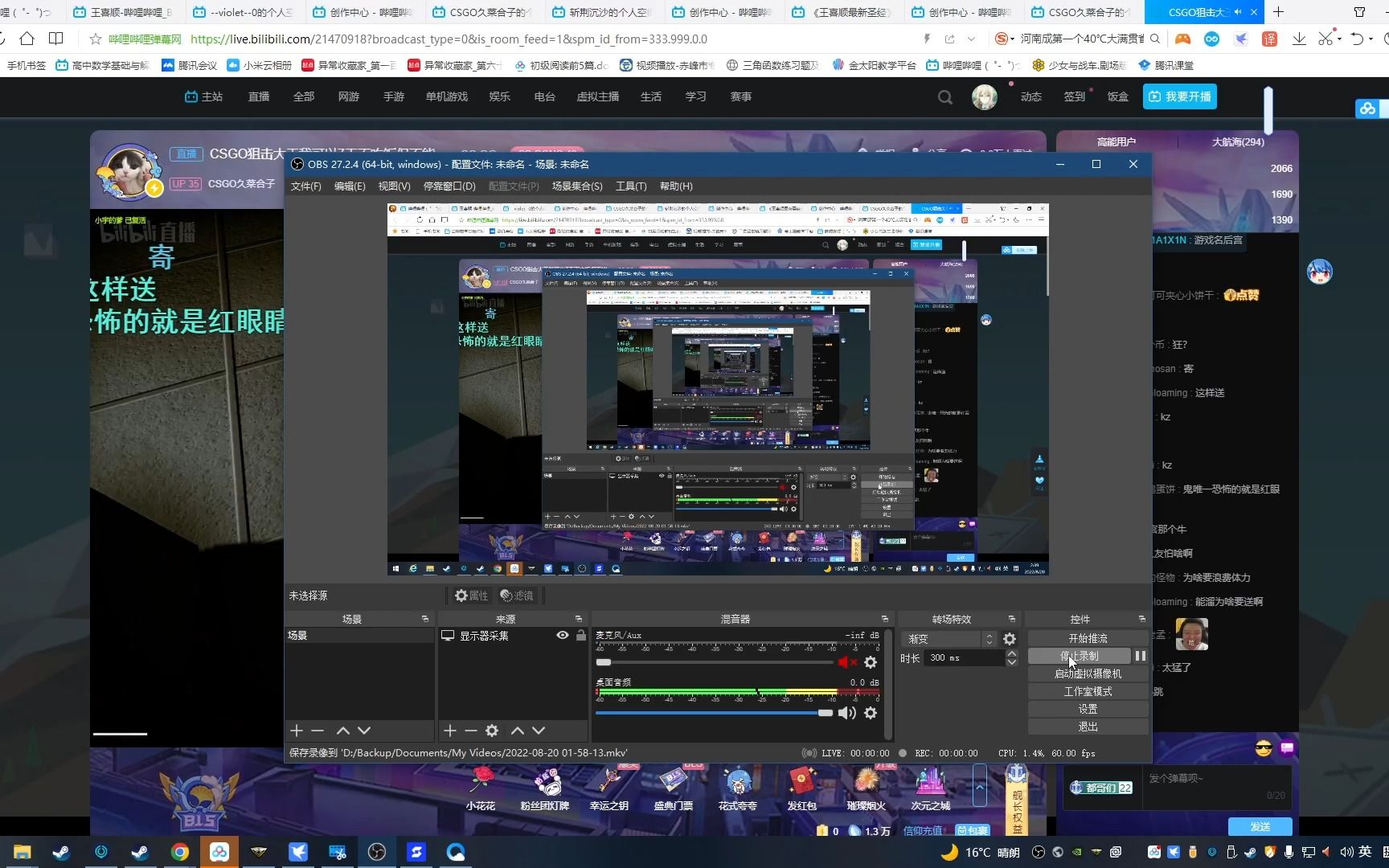This screenshot has height=868, width=1389.
Task: Click 退出 to exit OBS
Action: pos(1088,727)
